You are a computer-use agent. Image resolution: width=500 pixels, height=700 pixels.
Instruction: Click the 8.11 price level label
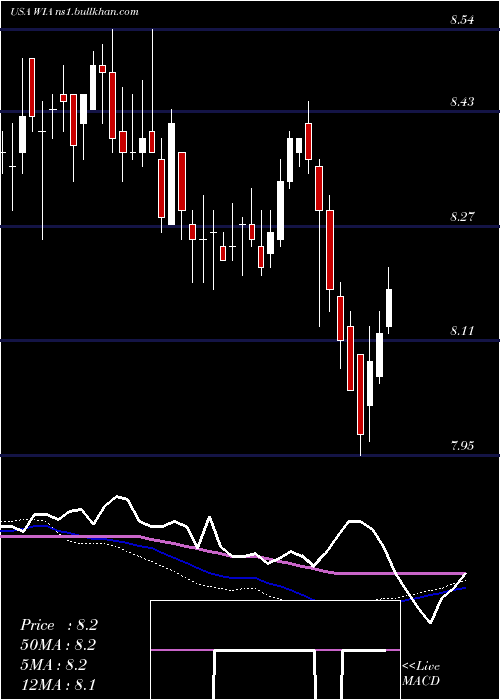[462, 331]
